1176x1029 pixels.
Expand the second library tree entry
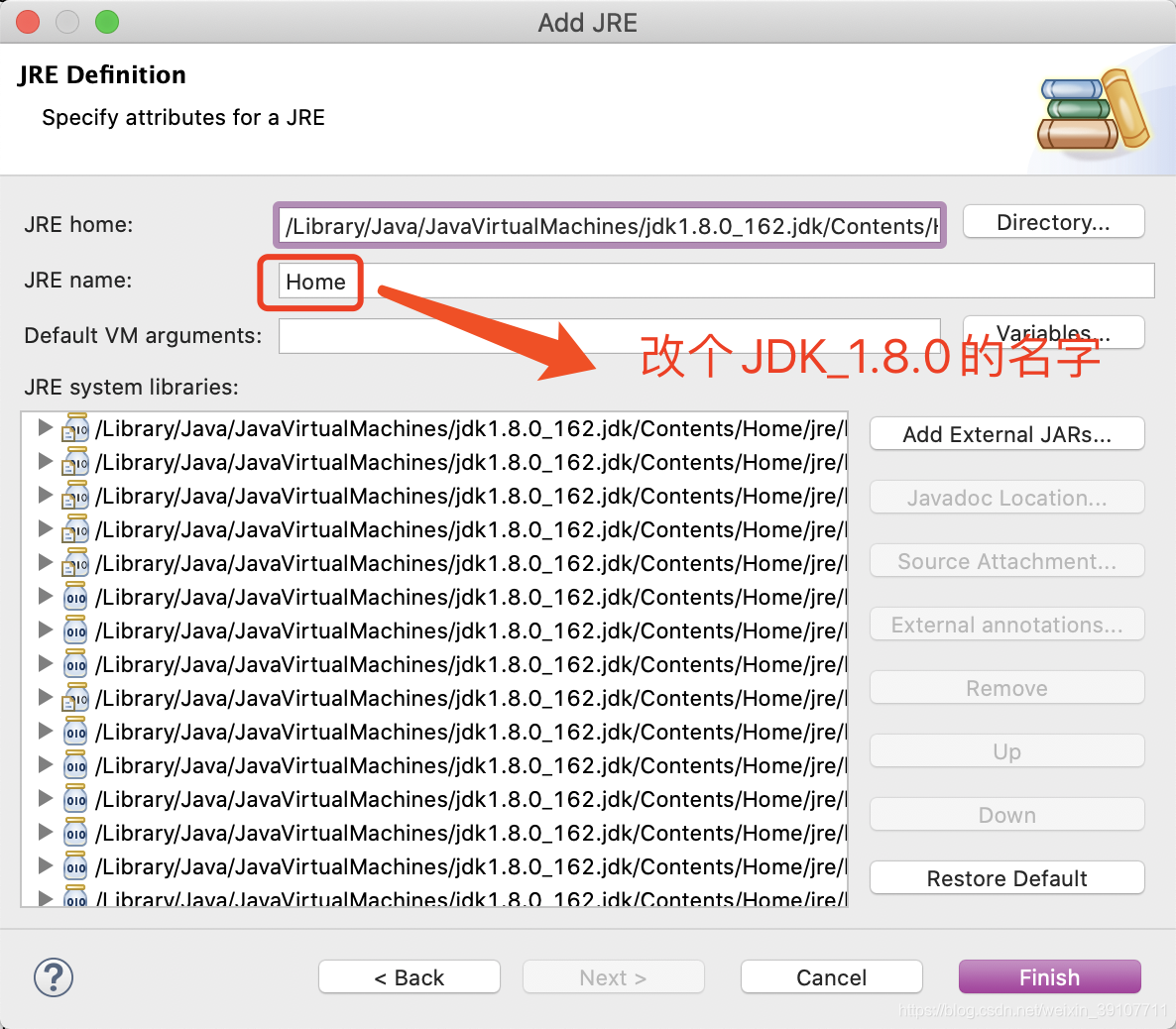tap(45, 462)
